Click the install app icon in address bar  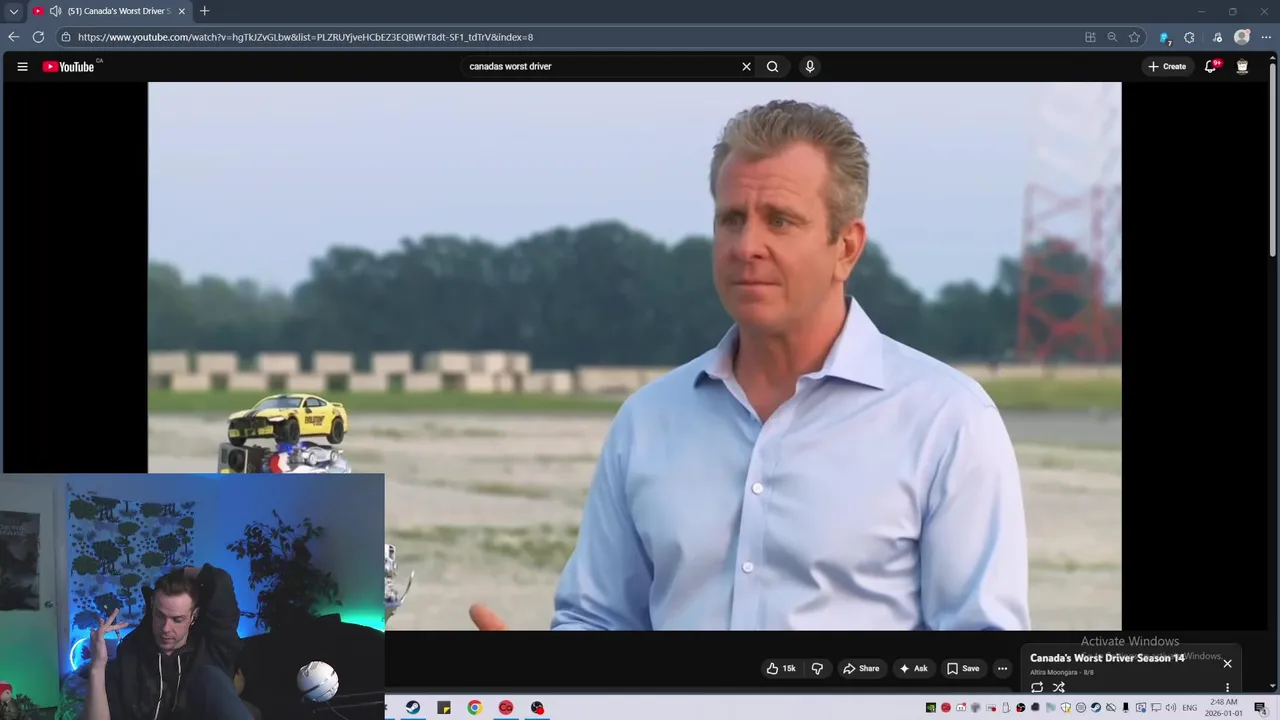click(1090, 37)
